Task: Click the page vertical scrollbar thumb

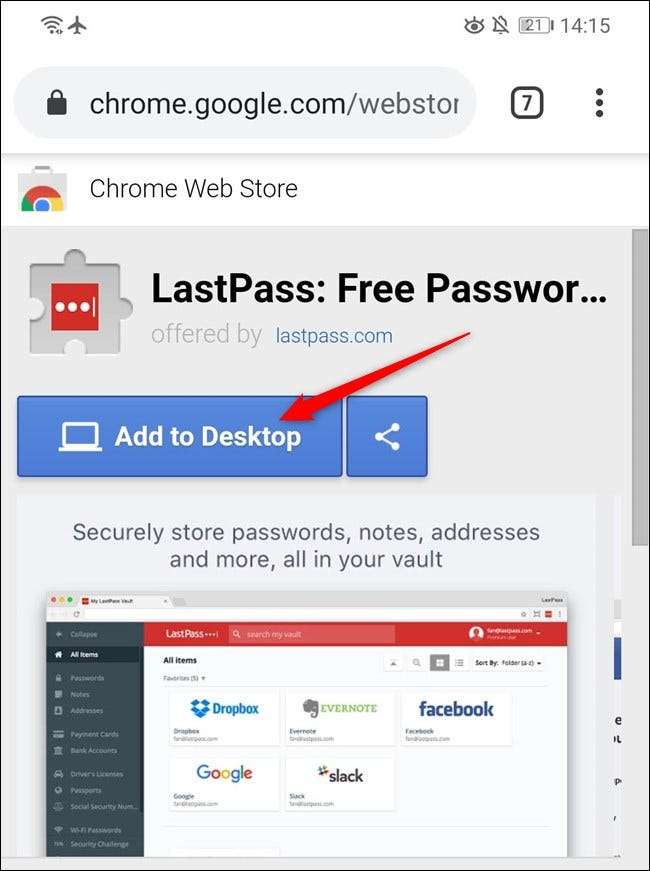Action: (640, 389)
